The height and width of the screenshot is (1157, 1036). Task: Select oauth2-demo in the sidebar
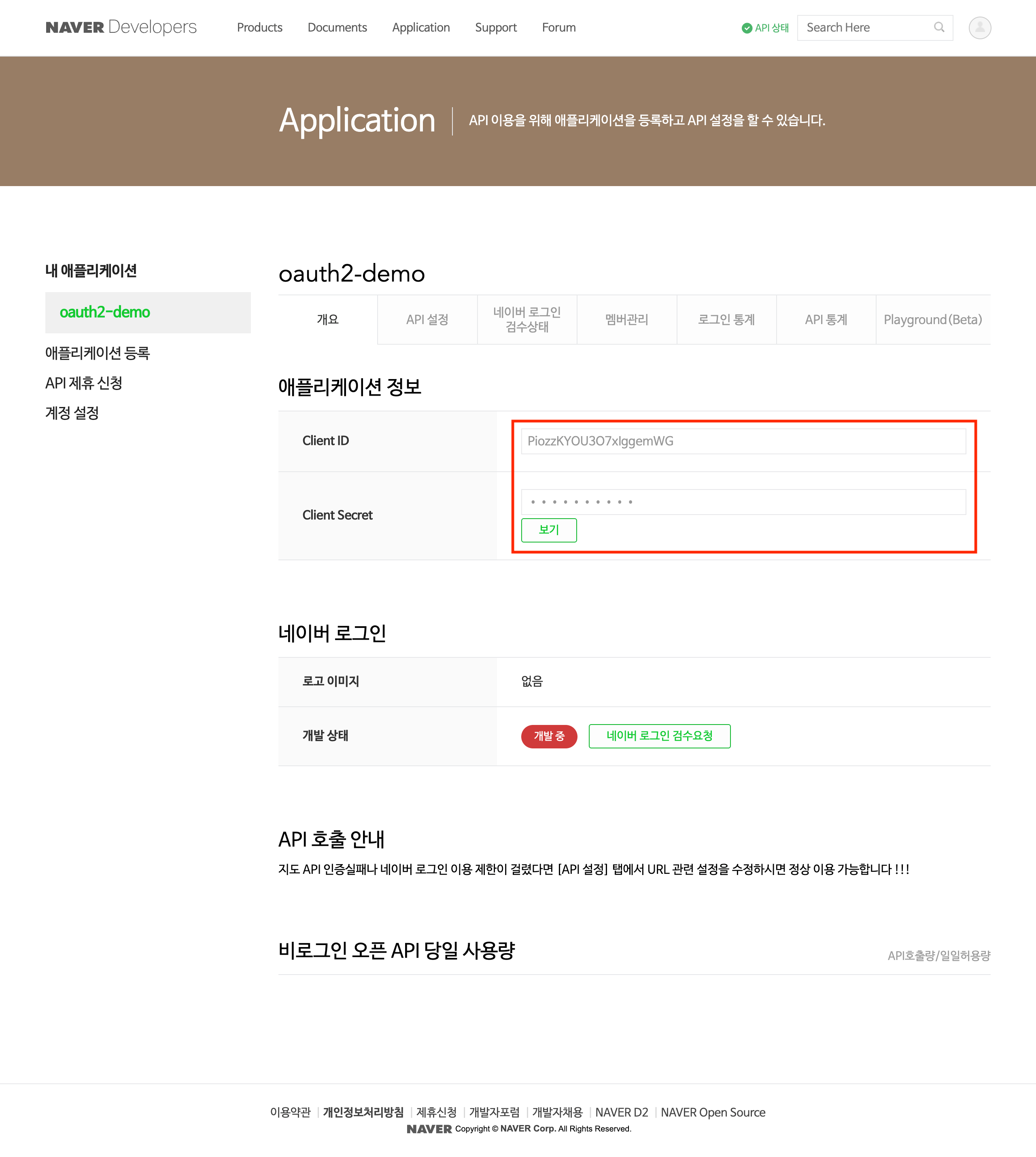(148, 312)
